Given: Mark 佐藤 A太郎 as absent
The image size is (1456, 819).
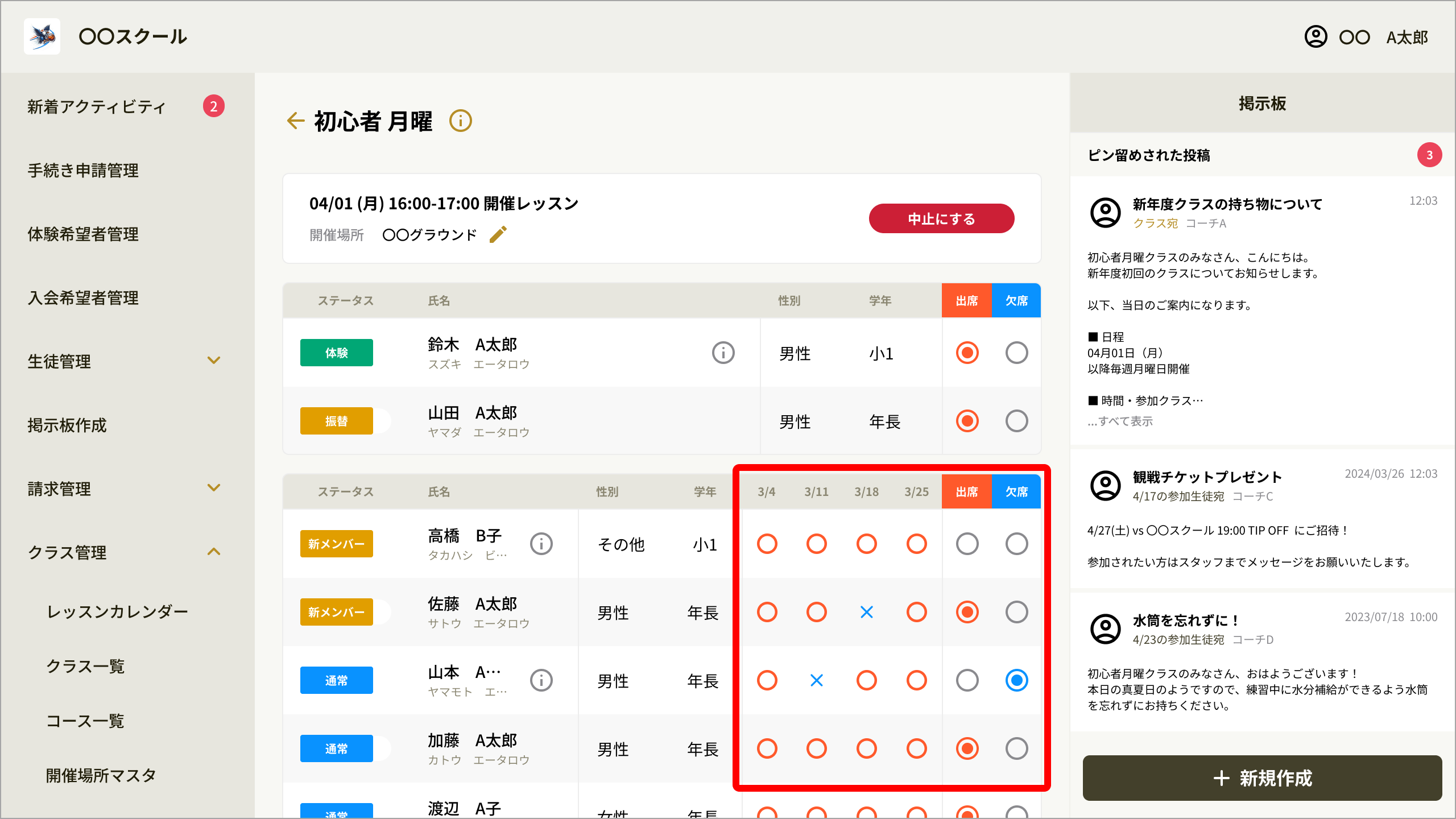Looking at the screenshot, I should pyautogui.click(x=1017, y=612).
